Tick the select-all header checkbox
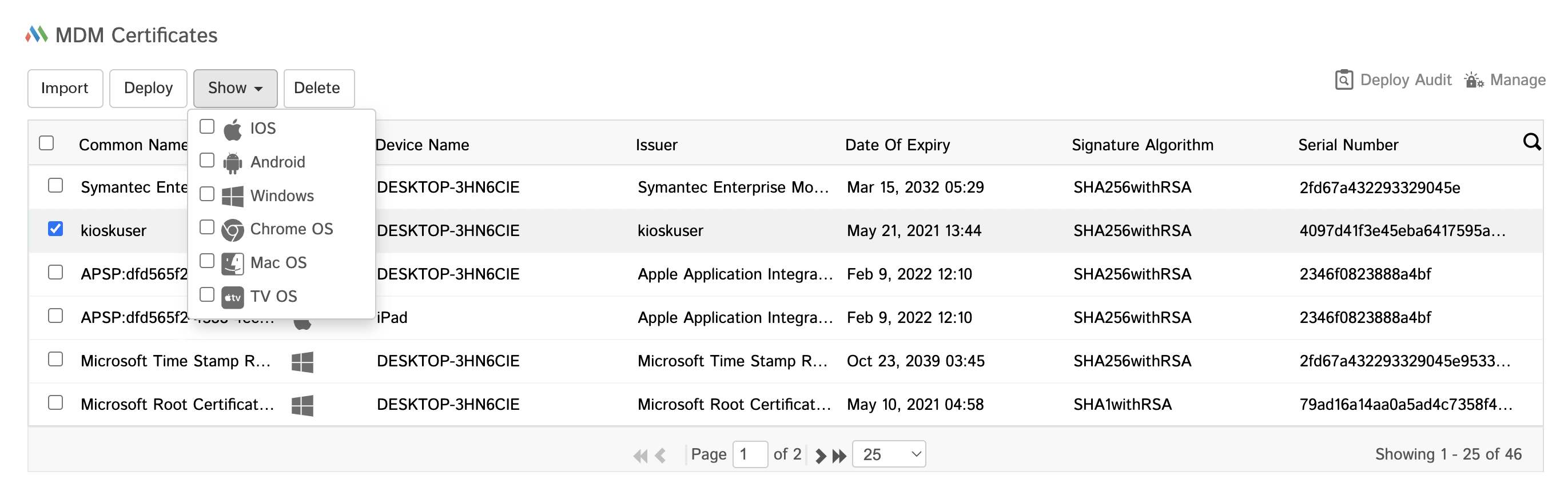1568x499 pixels. point(46,143)
